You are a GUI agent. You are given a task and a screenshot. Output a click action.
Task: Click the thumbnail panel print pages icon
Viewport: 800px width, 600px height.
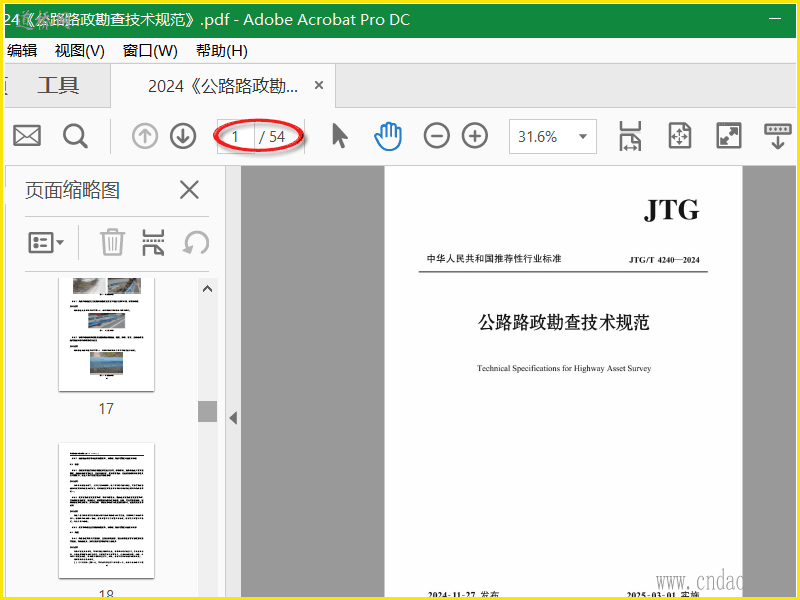click(153, 242)
